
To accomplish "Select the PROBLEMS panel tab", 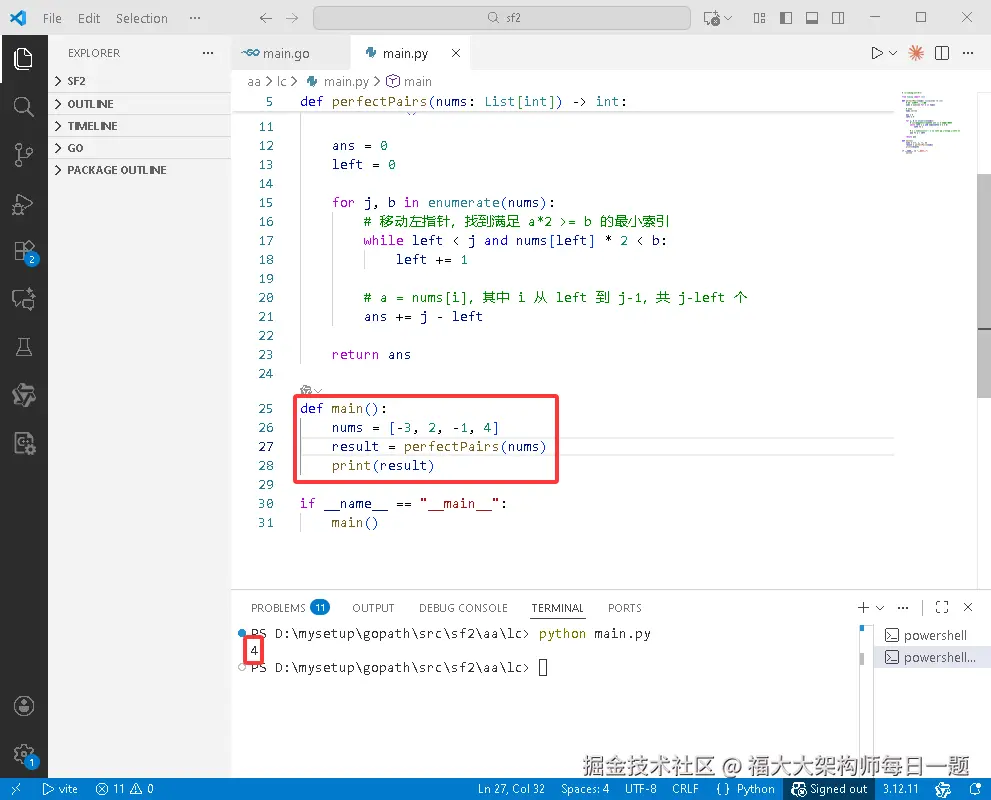I will tap(289, 608).
